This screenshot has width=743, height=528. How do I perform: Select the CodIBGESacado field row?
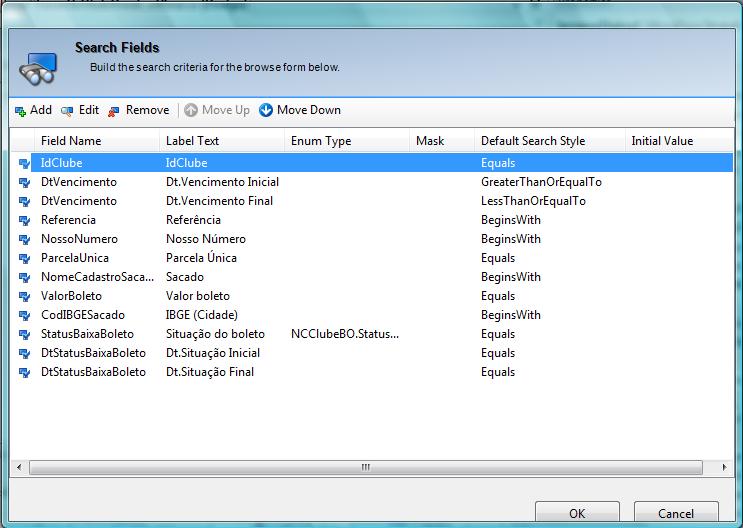pos(83,315)
